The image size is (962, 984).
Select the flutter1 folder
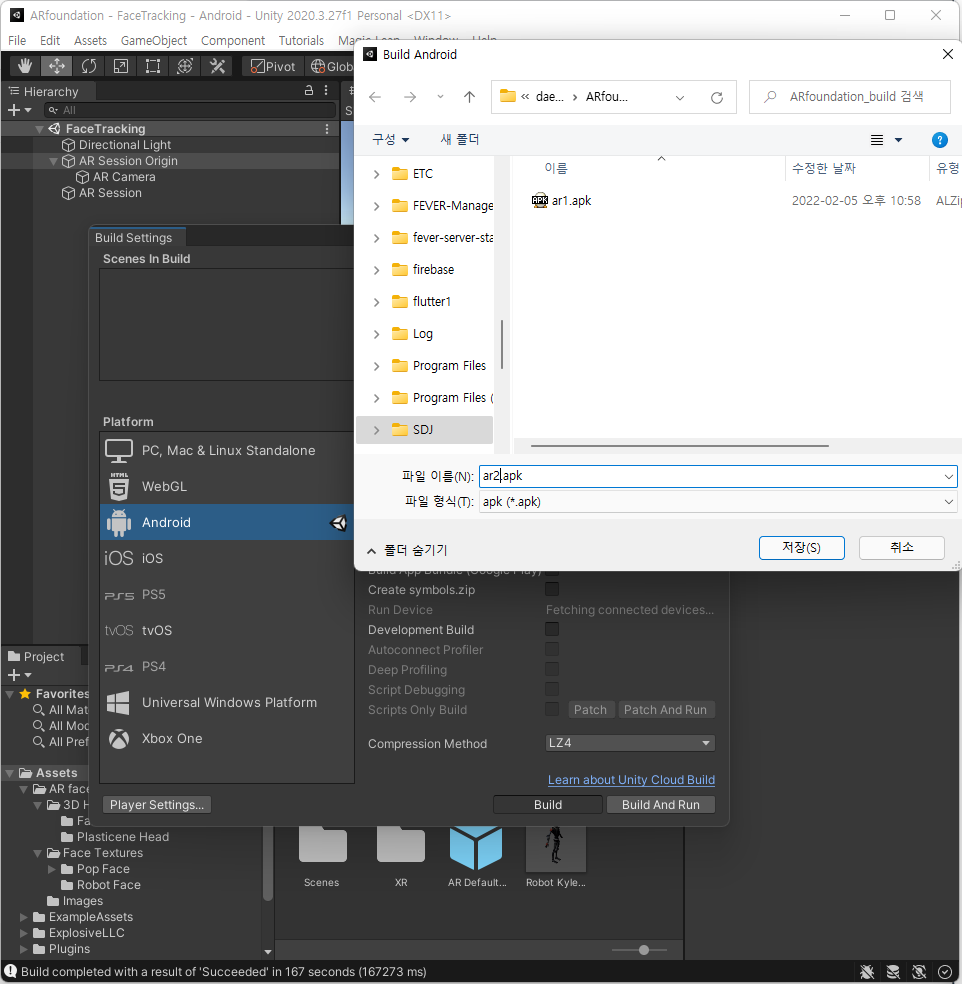(x=431, y=302)
